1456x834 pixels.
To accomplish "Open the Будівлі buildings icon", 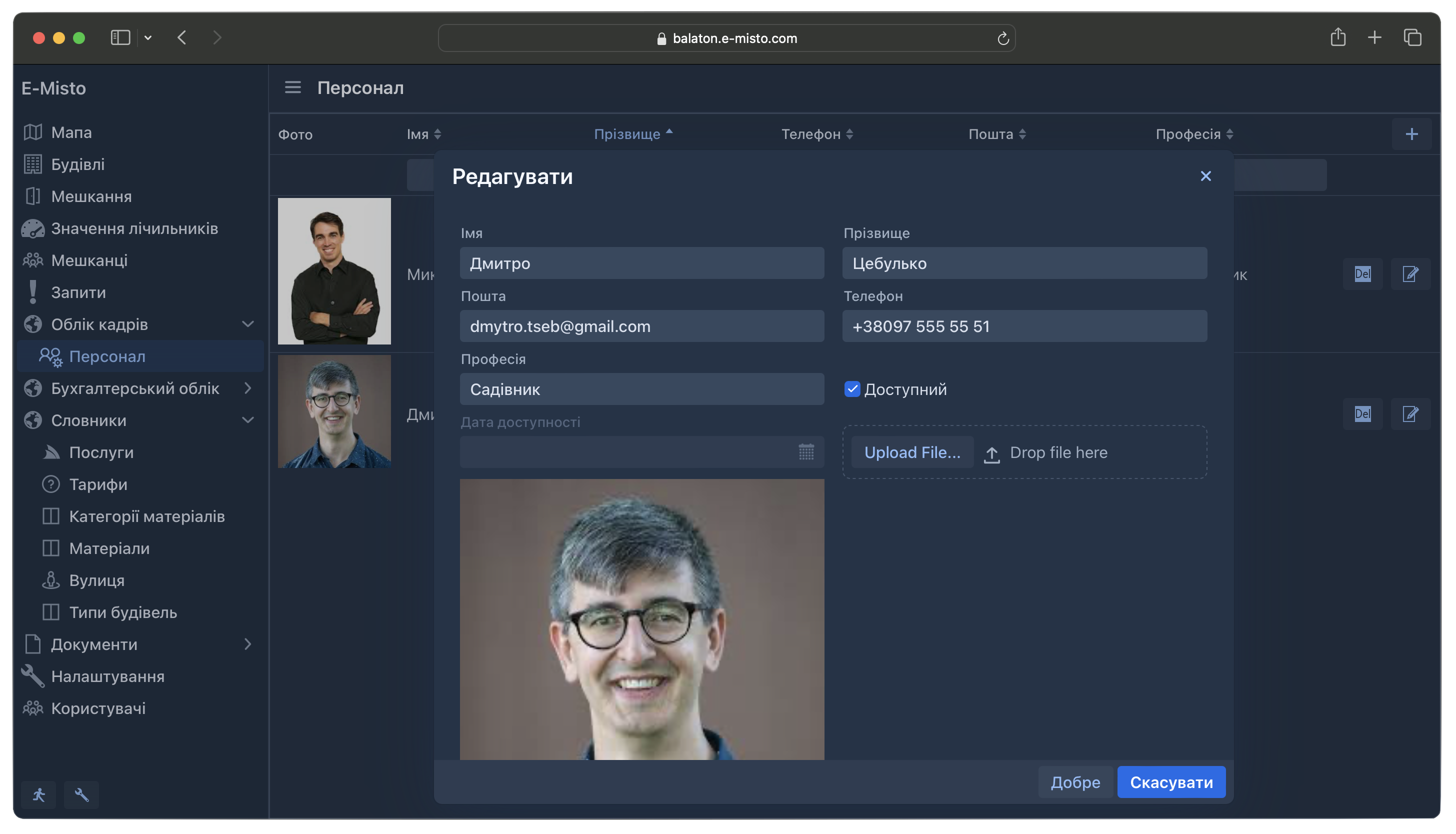I will point(32,164).
